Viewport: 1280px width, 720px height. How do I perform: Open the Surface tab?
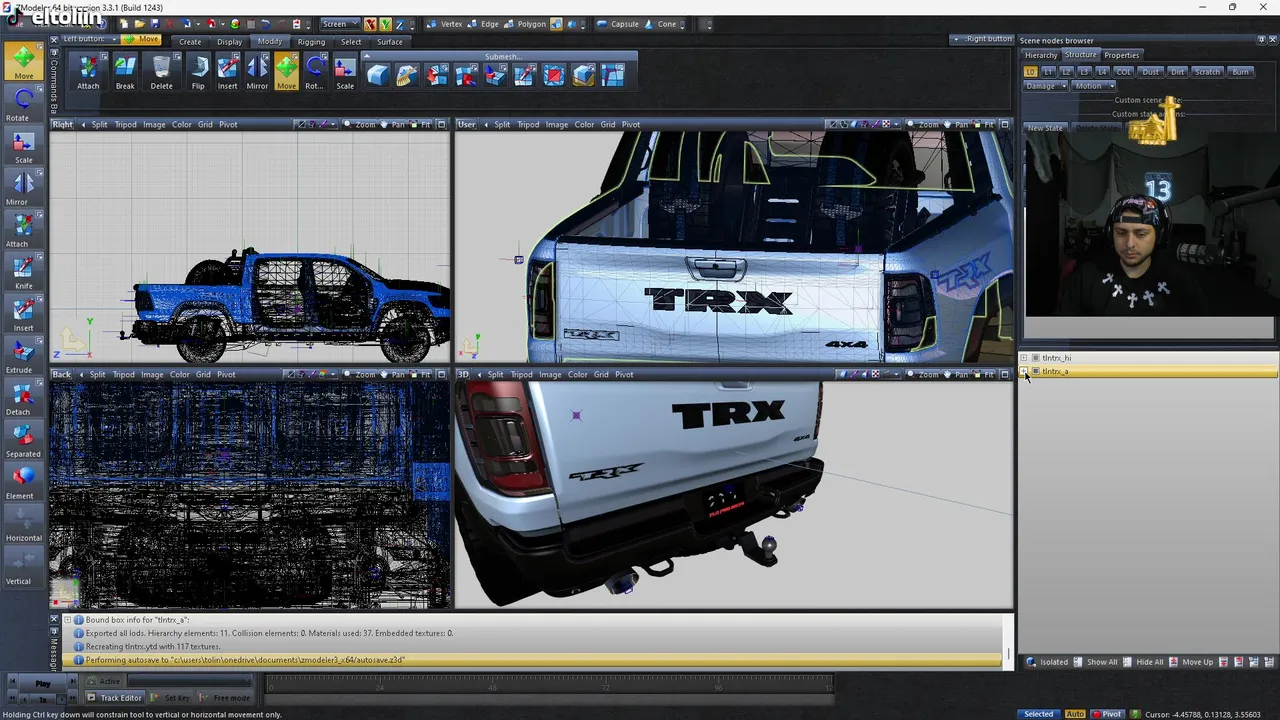[x=390, y=42]
